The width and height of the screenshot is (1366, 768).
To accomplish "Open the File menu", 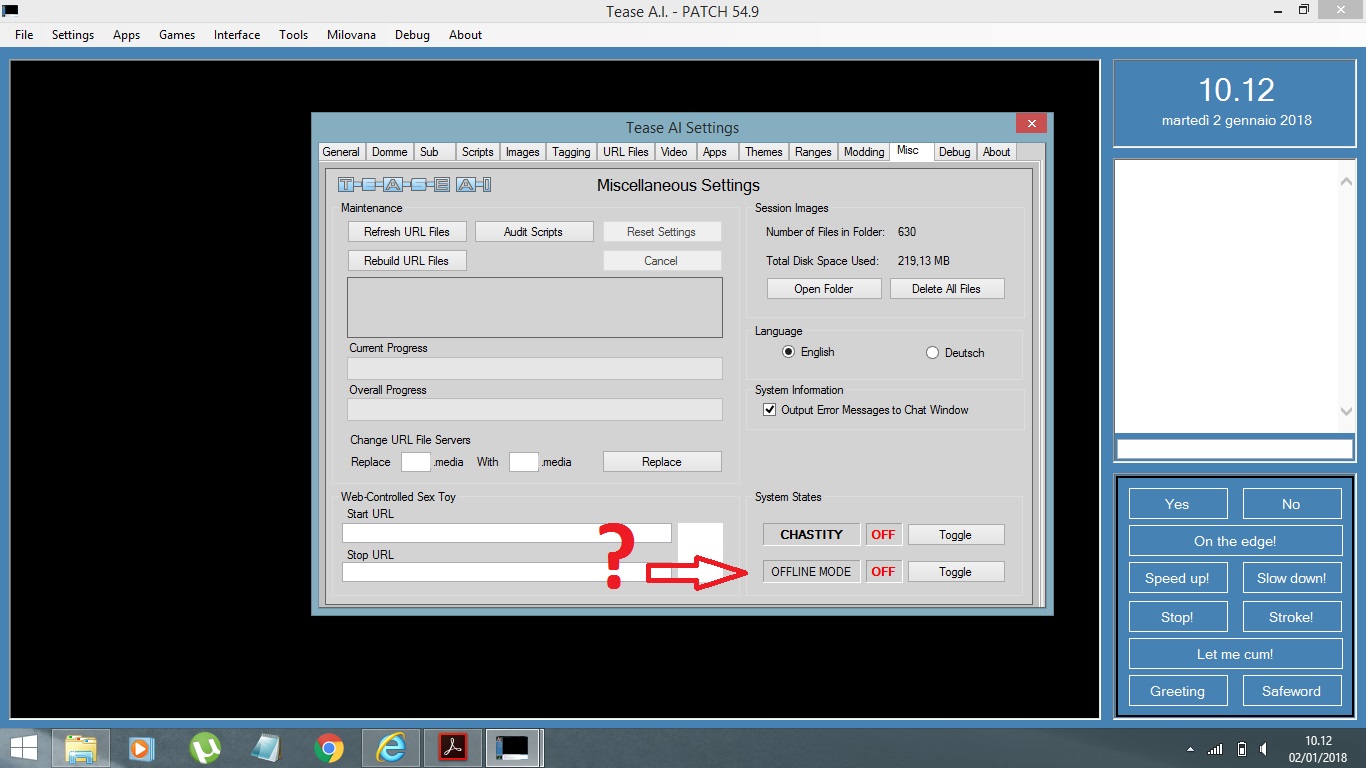I will (24, 35).
